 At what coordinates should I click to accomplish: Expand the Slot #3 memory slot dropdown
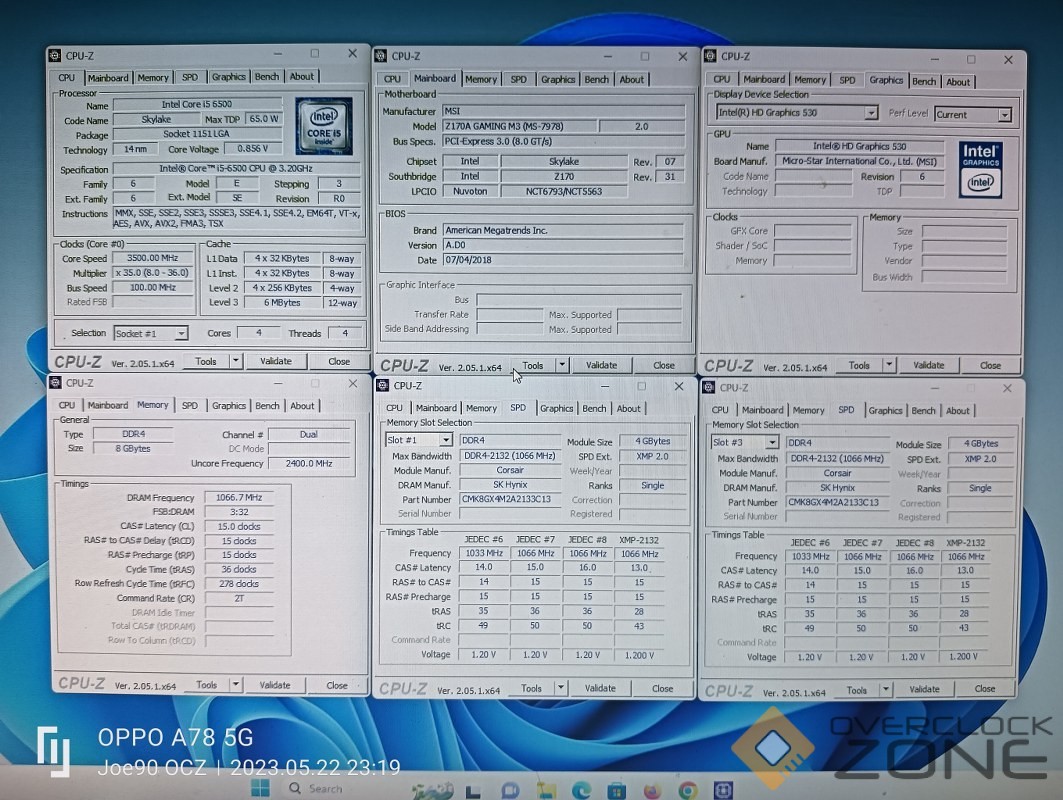pos(771,442)
